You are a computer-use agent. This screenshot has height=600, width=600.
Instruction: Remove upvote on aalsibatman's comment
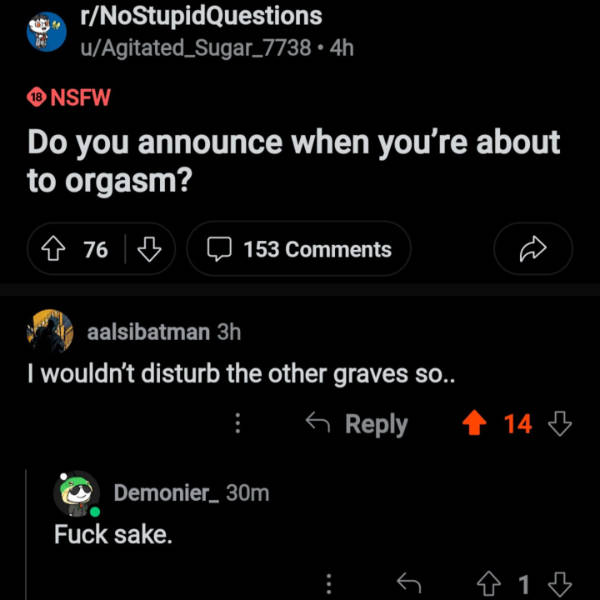(x=474, y=424)
